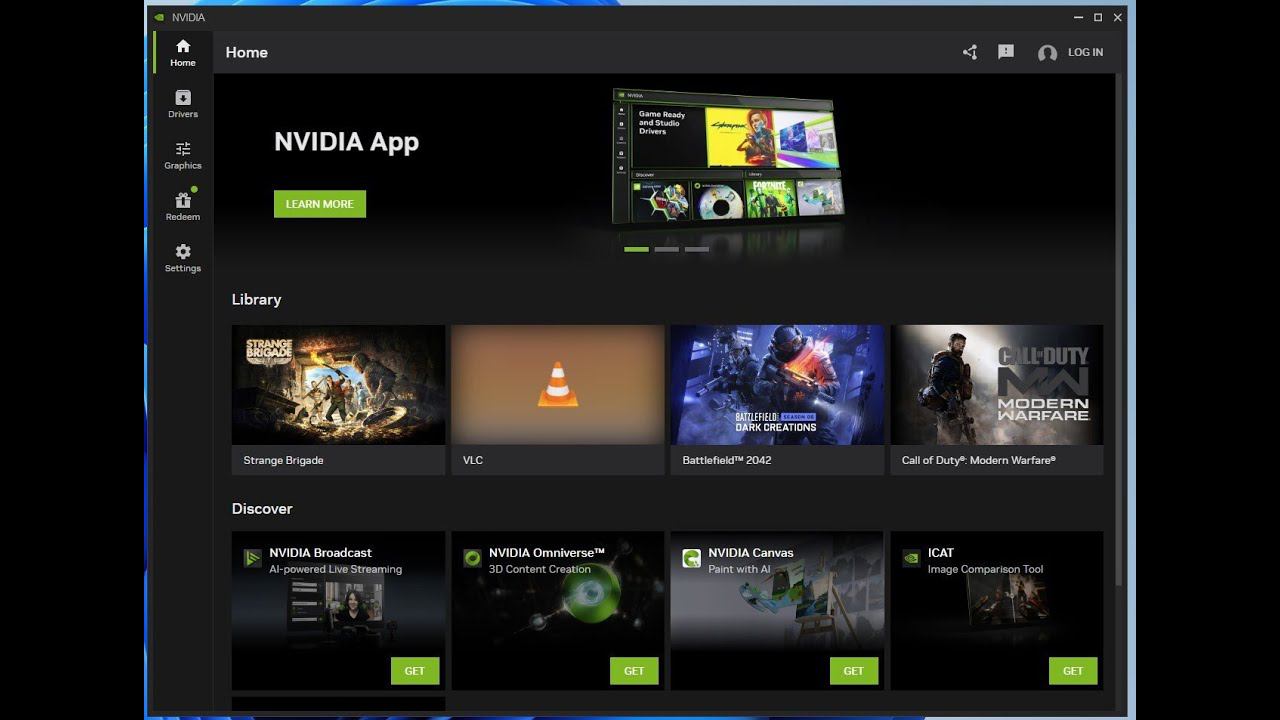
Task: Open the Drivers section
Action: (183, 104)
